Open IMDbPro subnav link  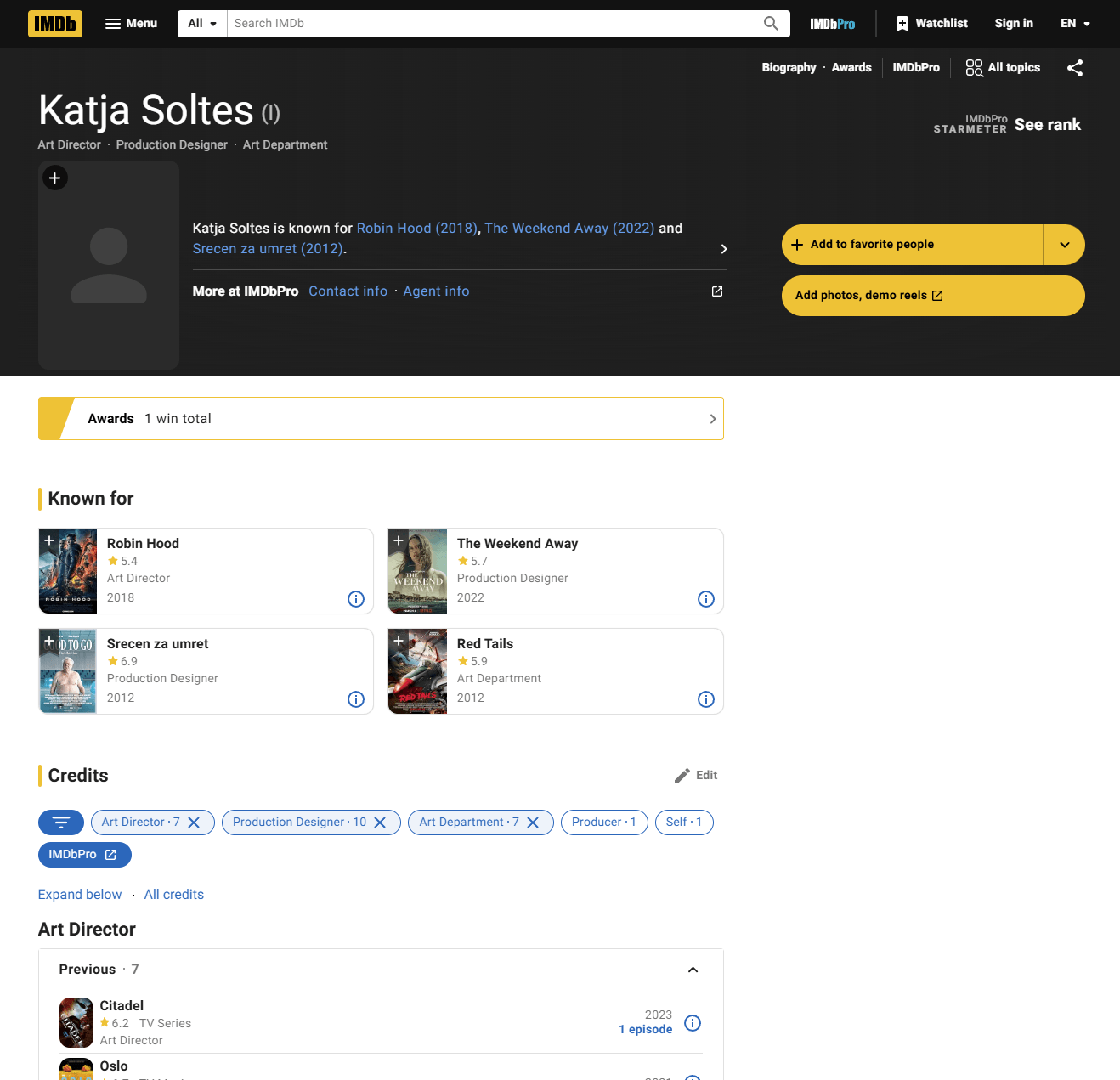tap(916, 67)
